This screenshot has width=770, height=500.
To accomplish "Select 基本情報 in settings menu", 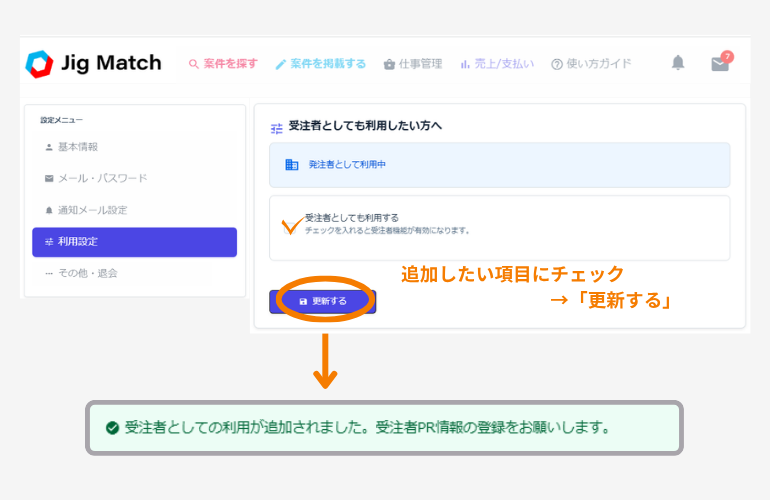I will click(135, 147).
